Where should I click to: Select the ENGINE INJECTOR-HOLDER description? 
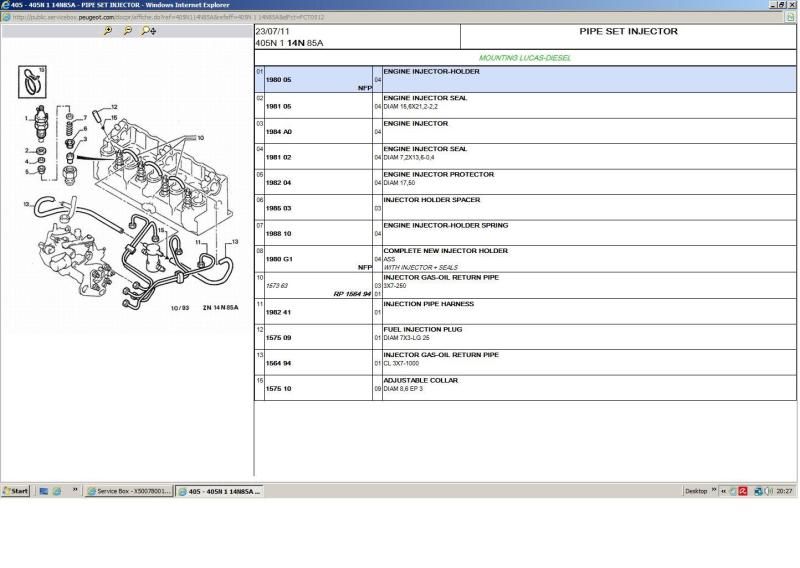431,71
